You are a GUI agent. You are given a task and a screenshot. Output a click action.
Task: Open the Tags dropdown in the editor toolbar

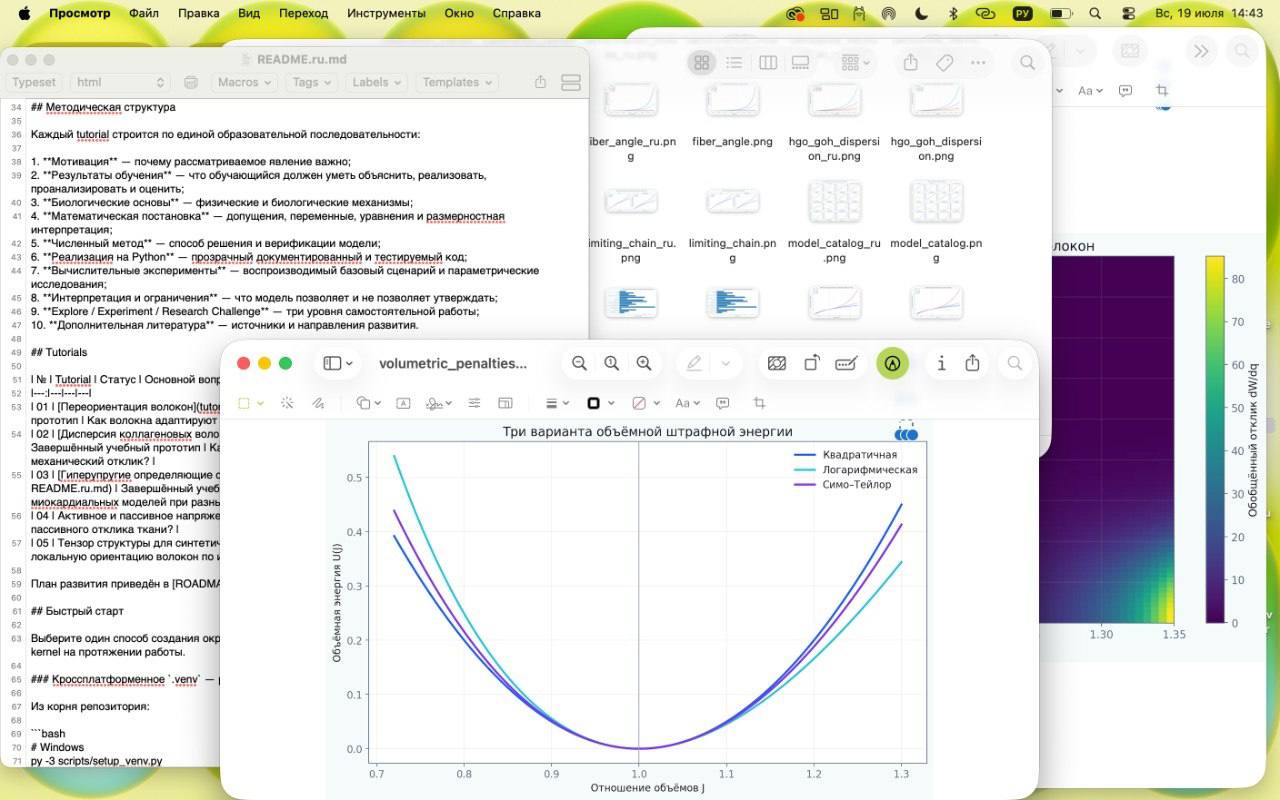[311, 82]
